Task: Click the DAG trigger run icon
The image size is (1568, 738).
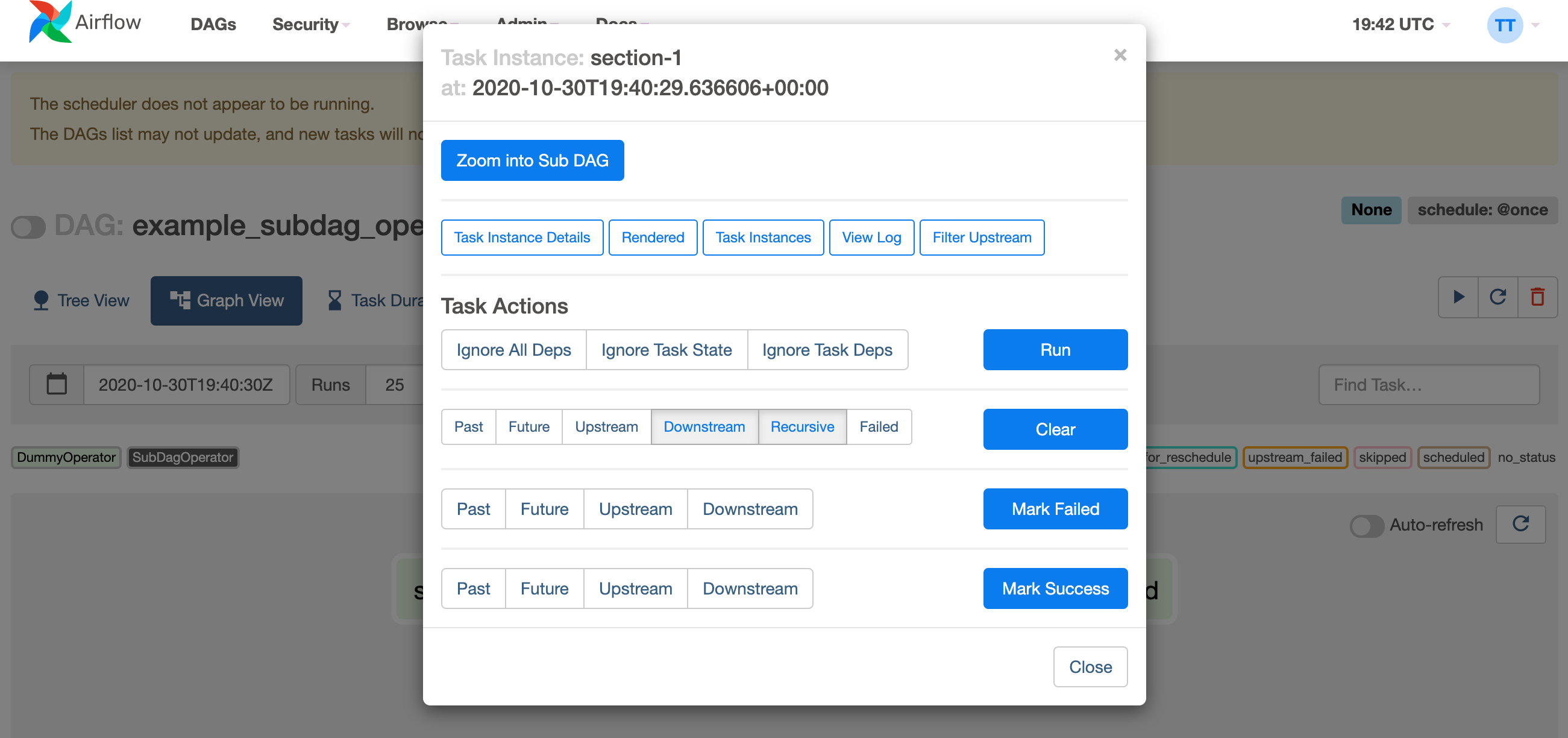Action: (1458, 297)
